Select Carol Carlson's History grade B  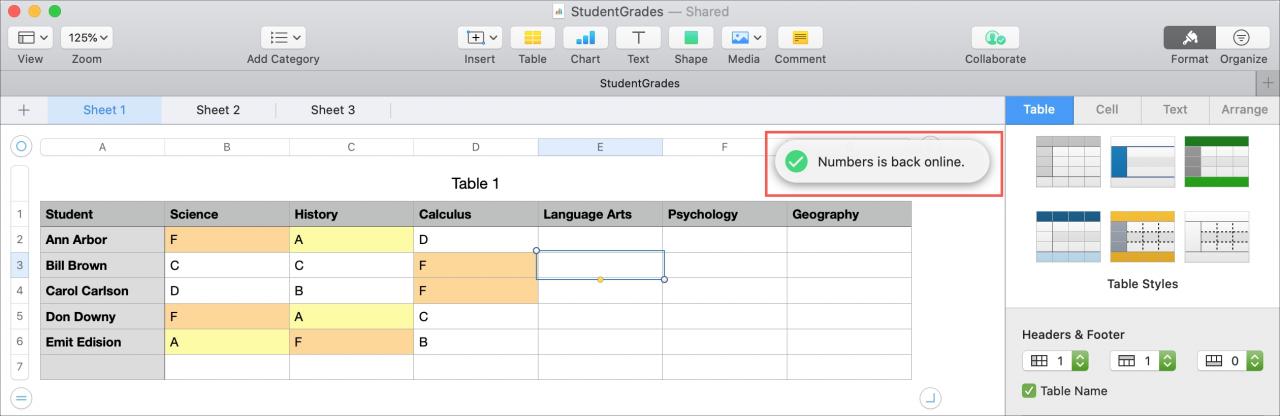click(x=351, y=291)
